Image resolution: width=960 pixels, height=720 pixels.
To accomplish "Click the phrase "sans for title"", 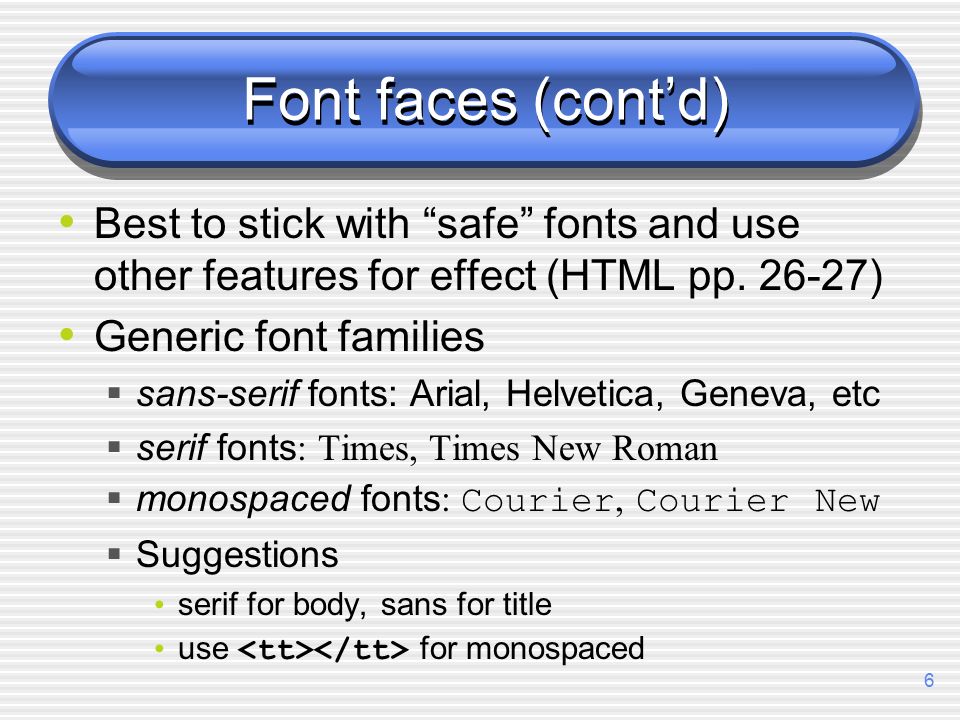I will [x=466, y=604].
